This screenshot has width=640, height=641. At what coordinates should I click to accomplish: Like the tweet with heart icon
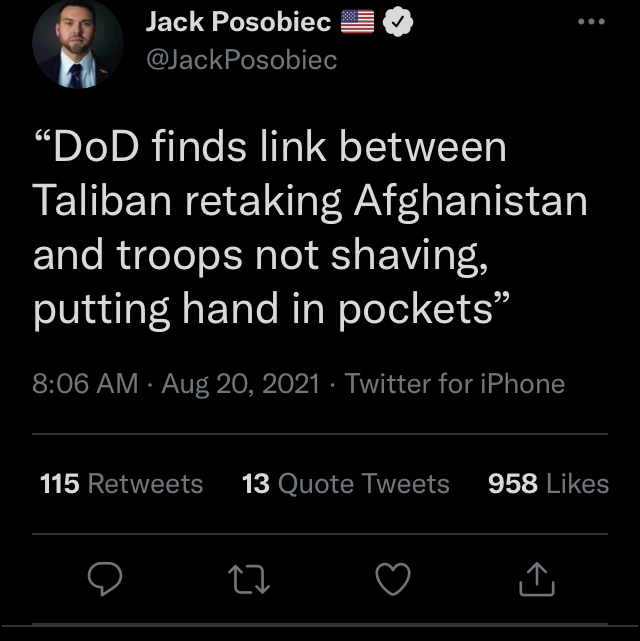393,578
